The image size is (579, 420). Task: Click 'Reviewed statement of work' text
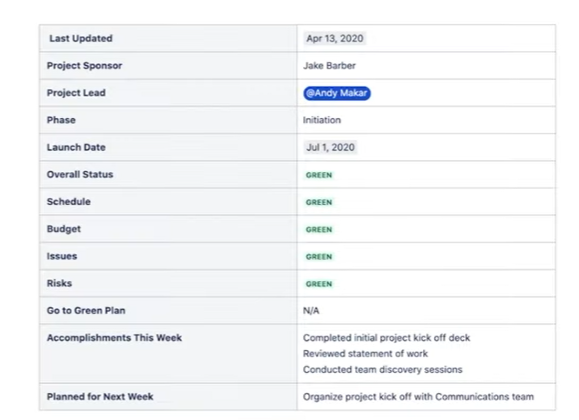[x=365, y=354]
